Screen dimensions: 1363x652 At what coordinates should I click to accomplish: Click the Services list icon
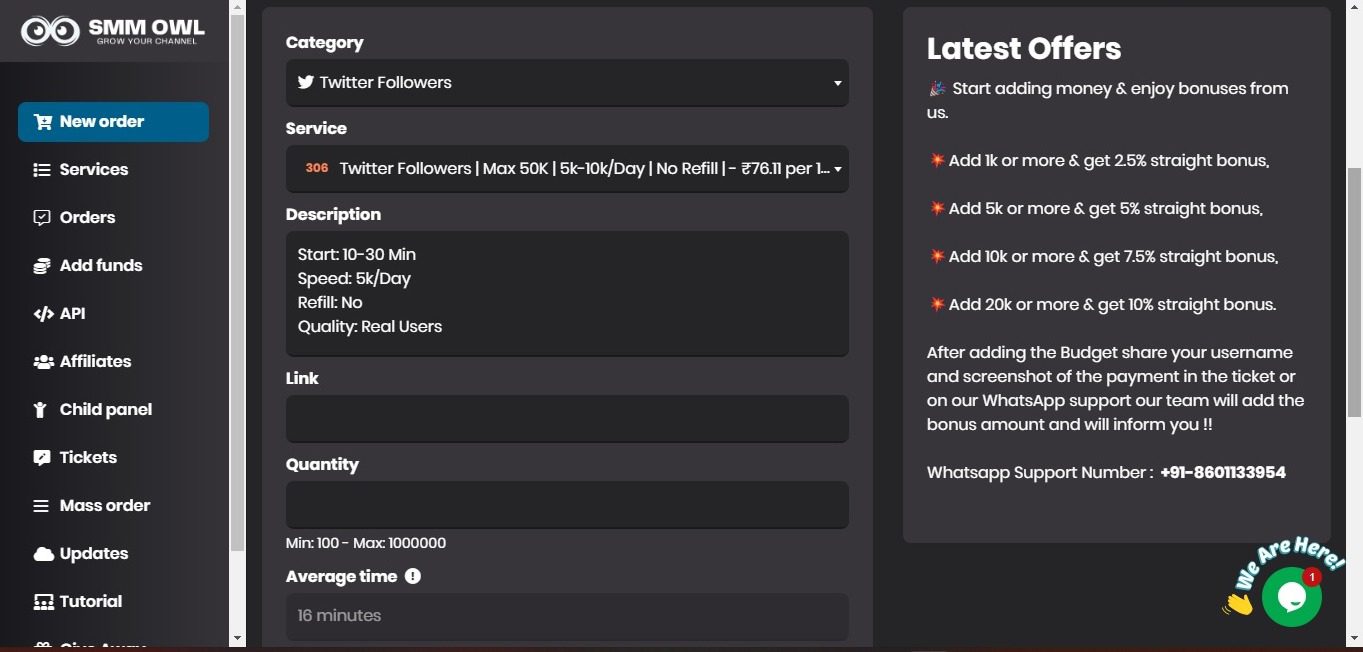click(x=41, y=169)
